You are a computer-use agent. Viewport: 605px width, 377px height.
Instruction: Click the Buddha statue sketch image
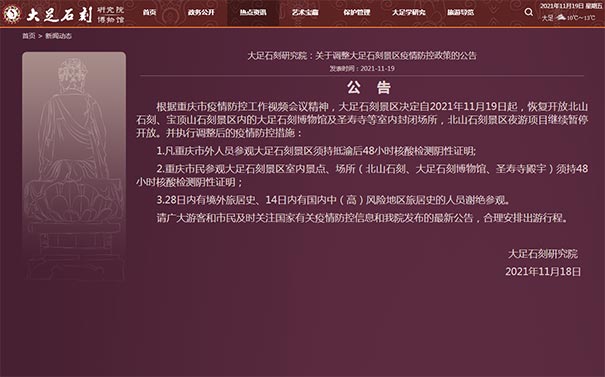click(x=74, y=167)
